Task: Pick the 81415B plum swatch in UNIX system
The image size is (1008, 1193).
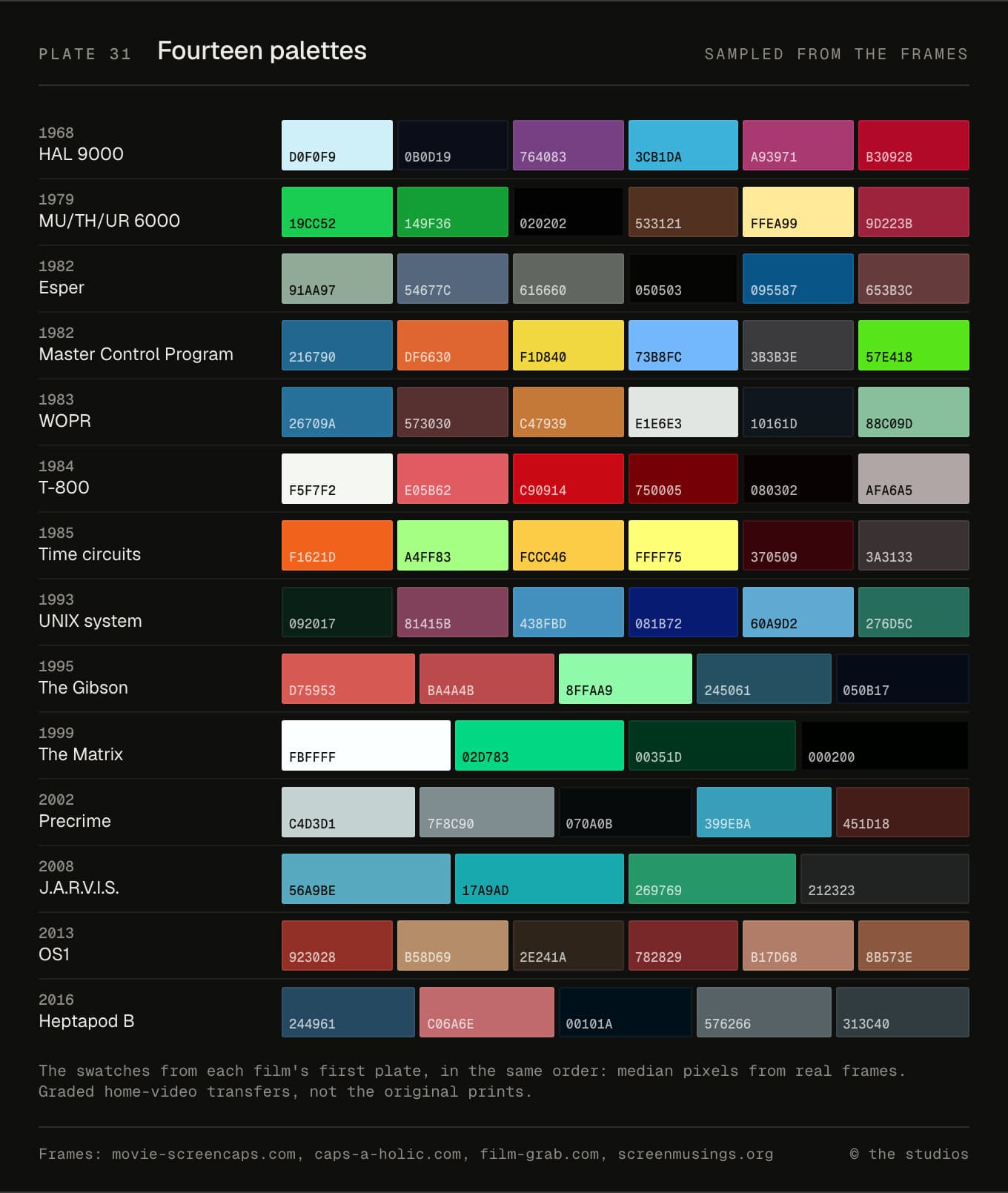Action: pyautogui.click(x=453, y=612)
